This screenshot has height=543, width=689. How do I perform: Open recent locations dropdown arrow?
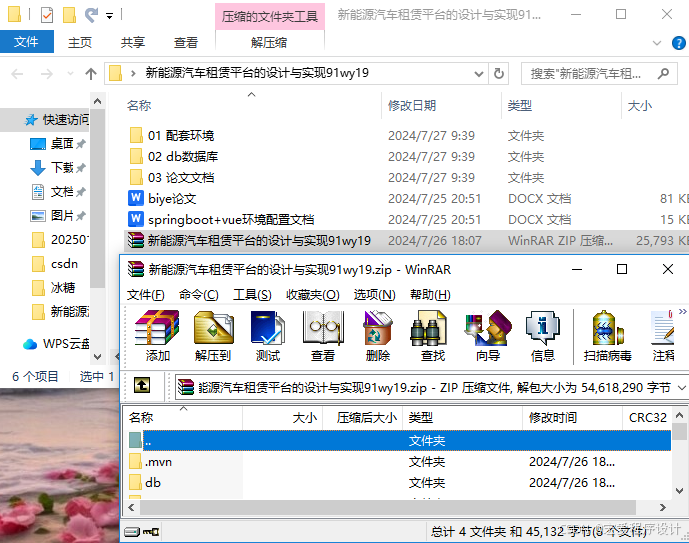tap(70, 73)
